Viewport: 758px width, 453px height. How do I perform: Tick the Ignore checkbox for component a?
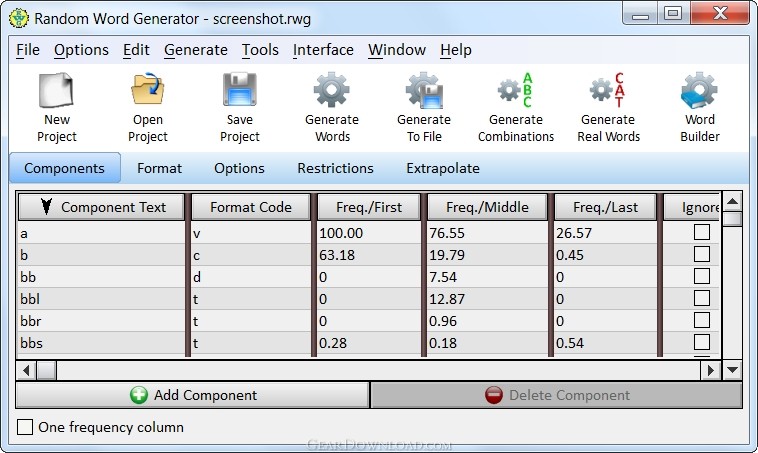click(702, 232)
